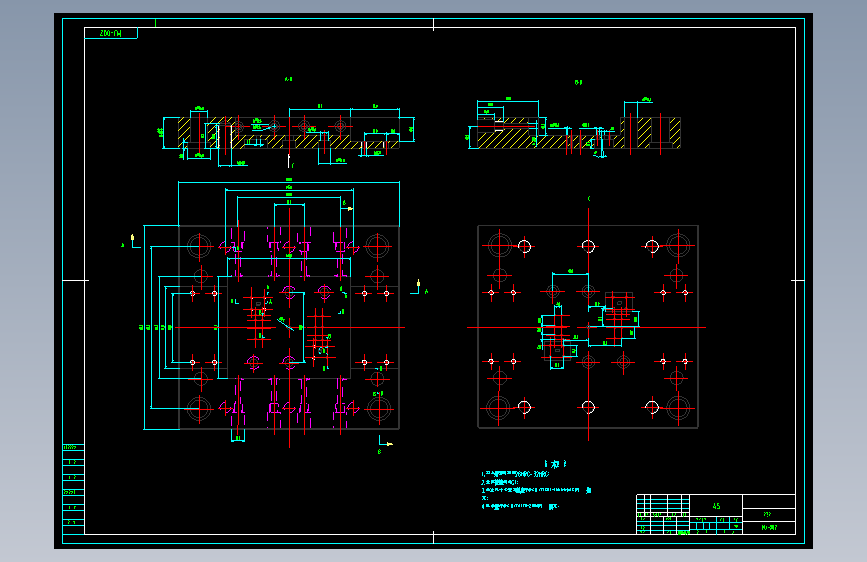Click top cell of left margin revision table
The width and height of the screenshot is (867, 562).
pos(73,447)
